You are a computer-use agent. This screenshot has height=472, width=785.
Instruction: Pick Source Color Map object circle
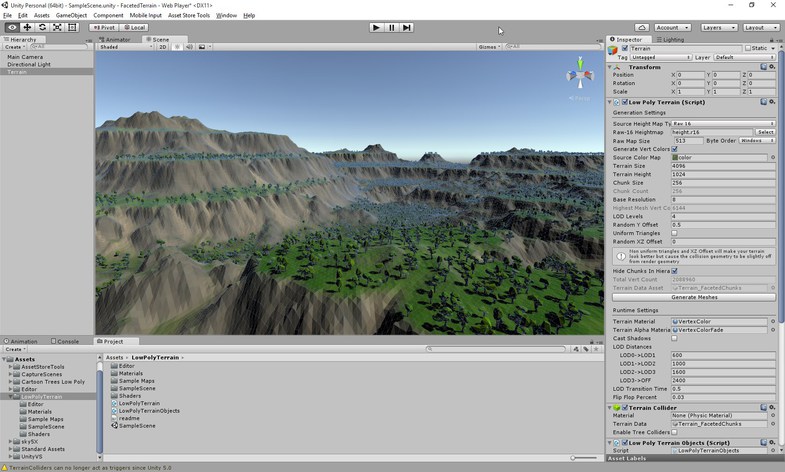pyautogui.click(x=772, y=157)
